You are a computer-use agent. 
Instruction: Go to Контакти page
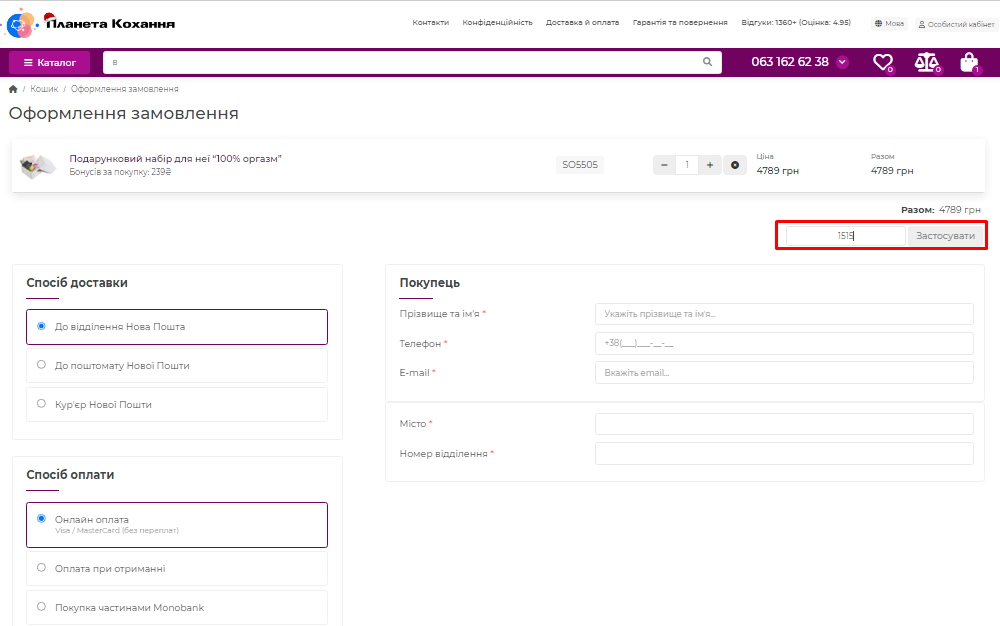pos(430,22)
